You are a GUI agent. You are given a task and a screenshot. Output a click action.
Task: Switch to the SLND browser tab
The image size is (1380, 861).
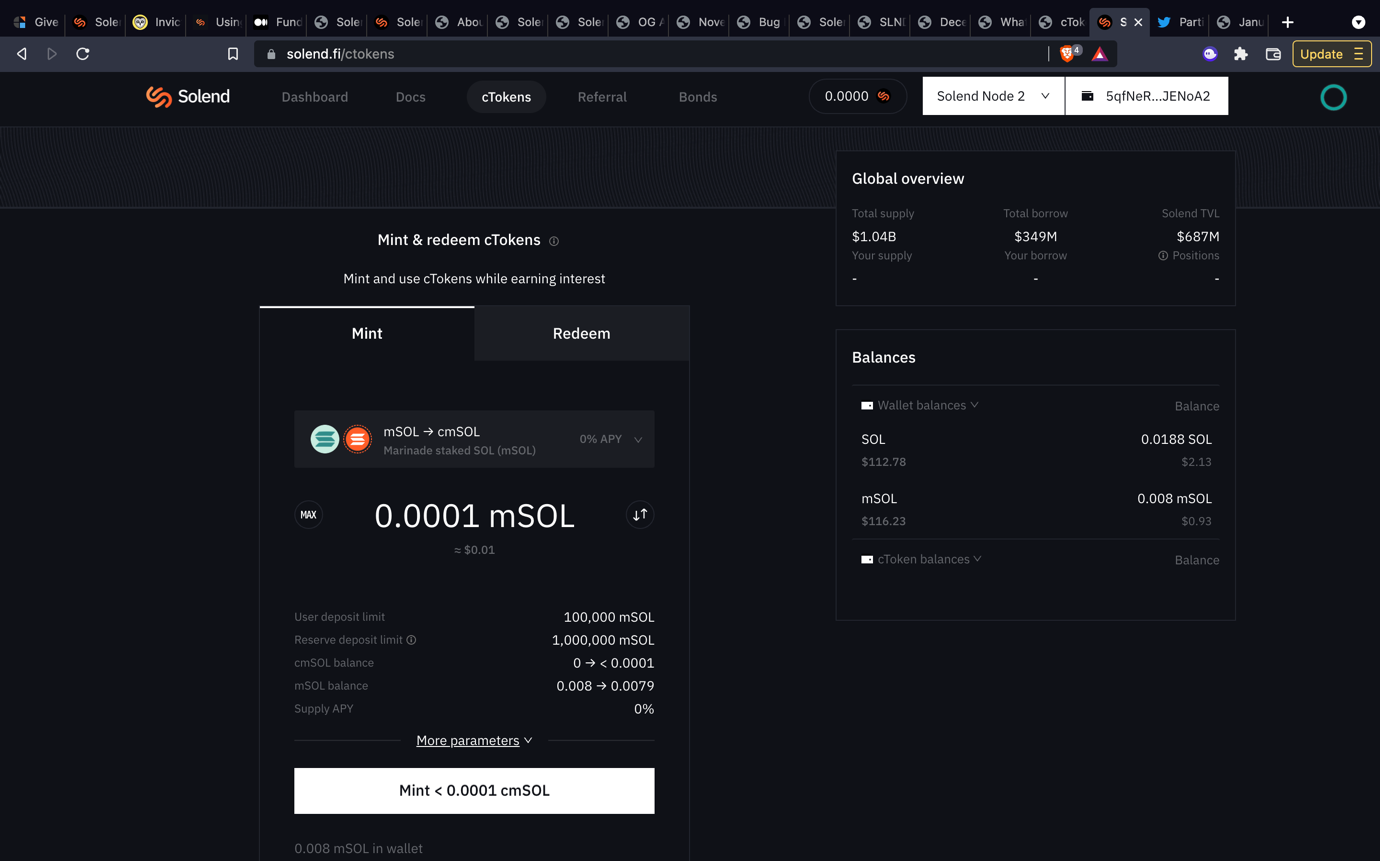pyautogui.click(x=880, y=22)
